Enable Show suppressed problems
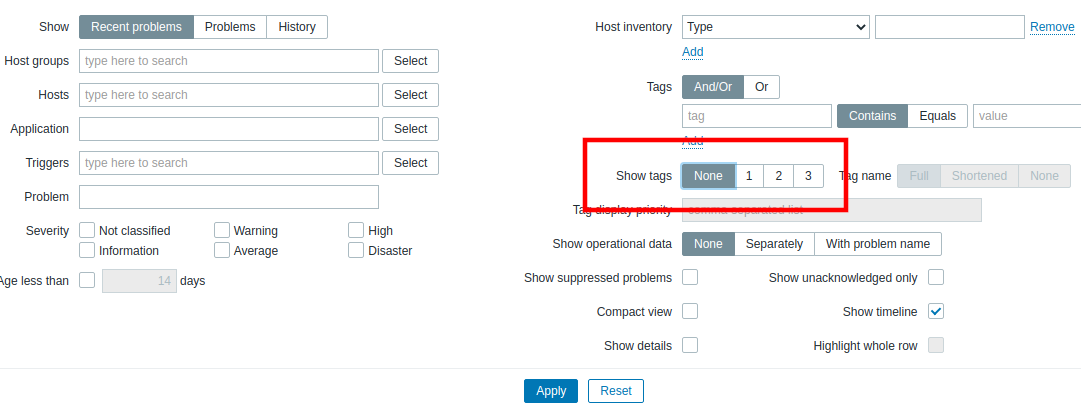1081x412 pixels. click(x=690, y=277)
